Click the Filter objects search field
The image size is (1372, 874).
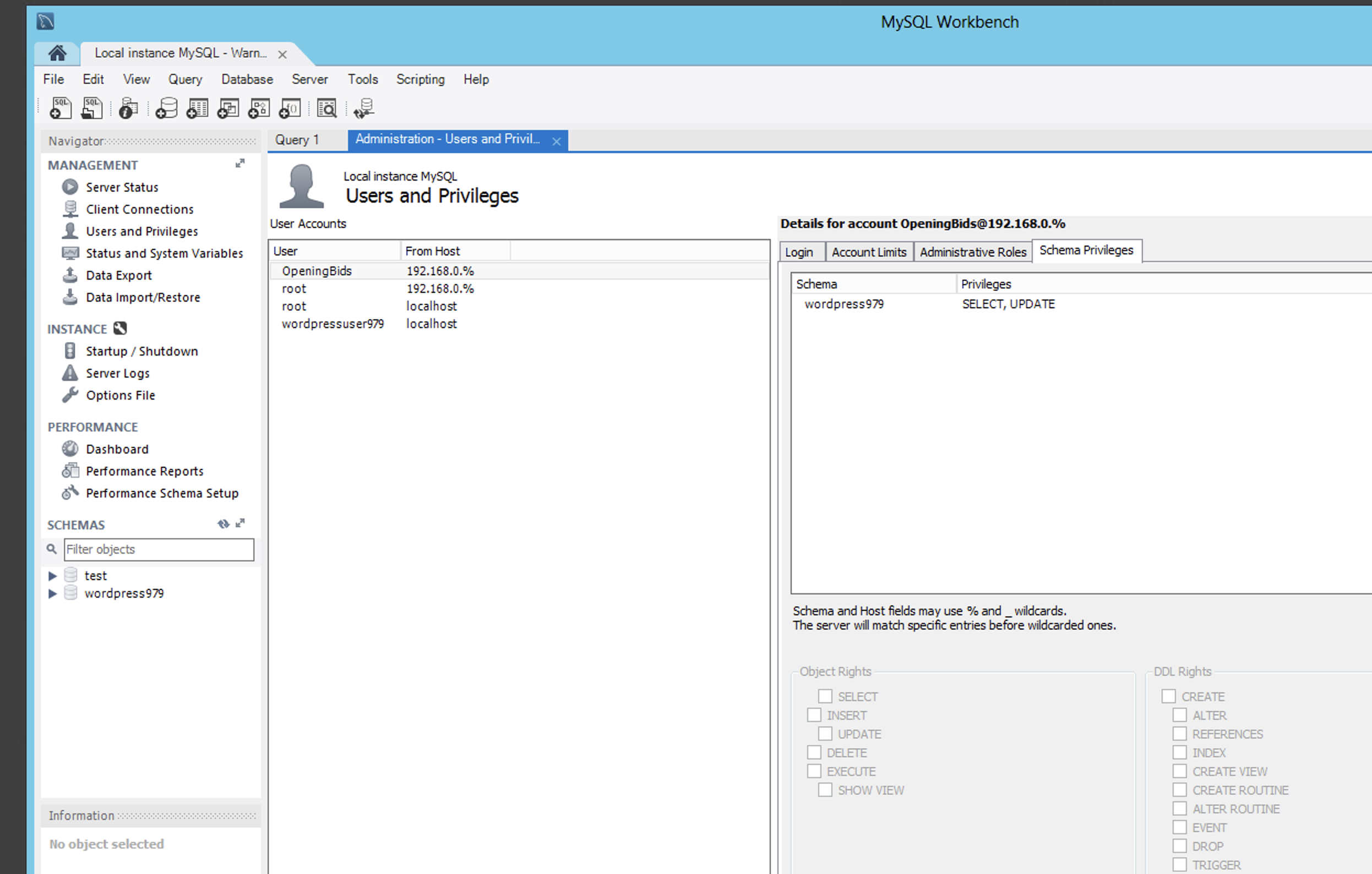pyautogui.click(x=159, y=549)
